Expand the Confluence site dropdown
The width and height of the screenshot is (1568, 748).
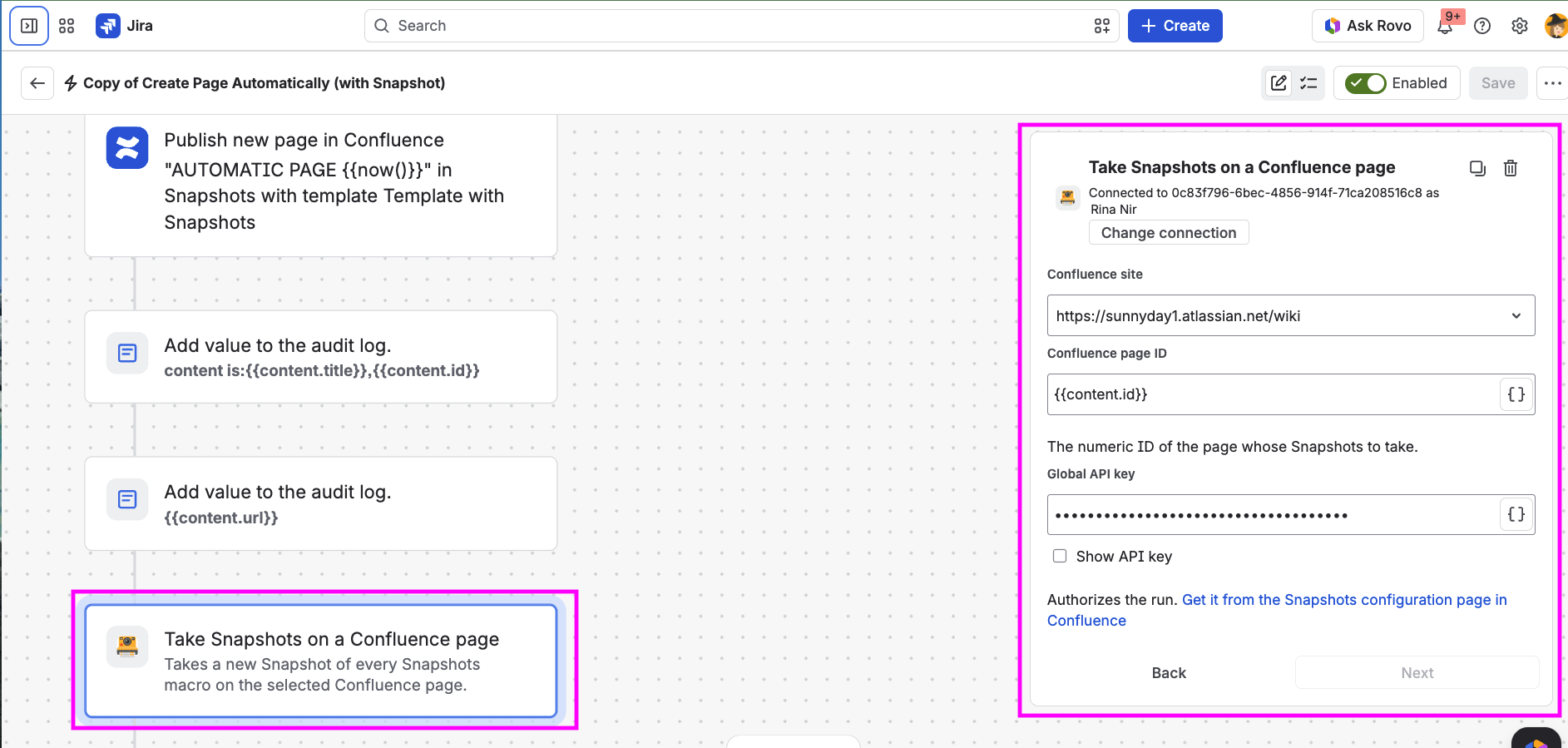coord(1291,315)
